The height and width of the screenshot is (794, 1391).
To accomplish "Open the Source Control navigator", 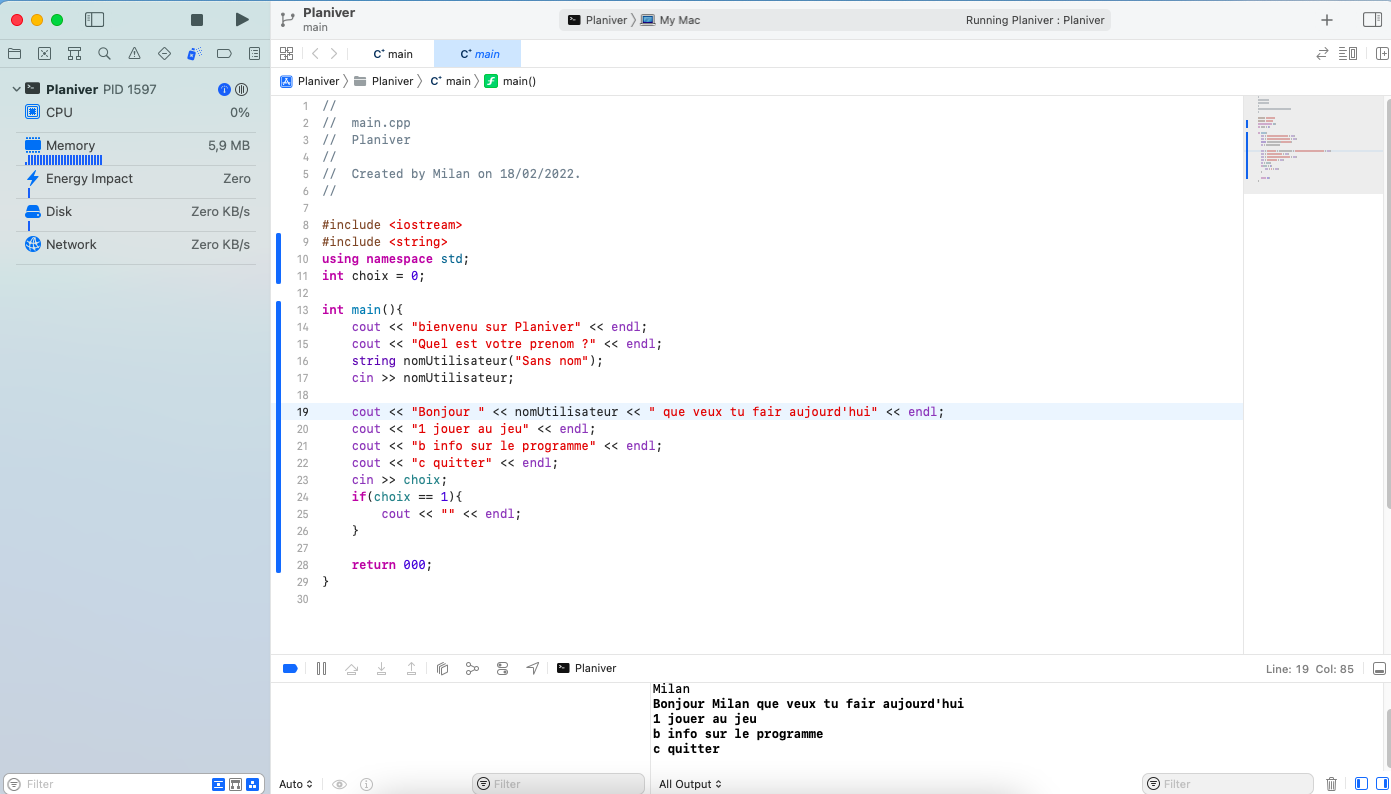I will pos(44,54).
